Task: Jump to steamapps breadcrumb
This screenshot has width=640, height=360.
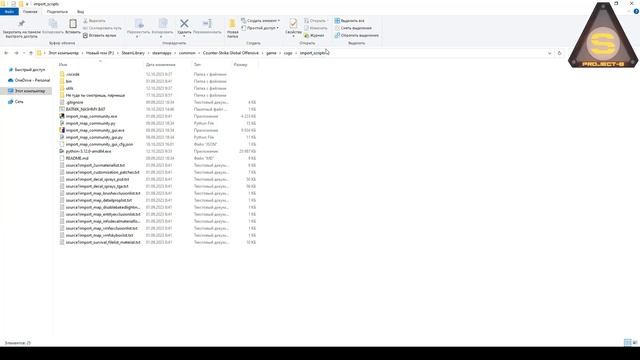Action: [x=162, y=53]
